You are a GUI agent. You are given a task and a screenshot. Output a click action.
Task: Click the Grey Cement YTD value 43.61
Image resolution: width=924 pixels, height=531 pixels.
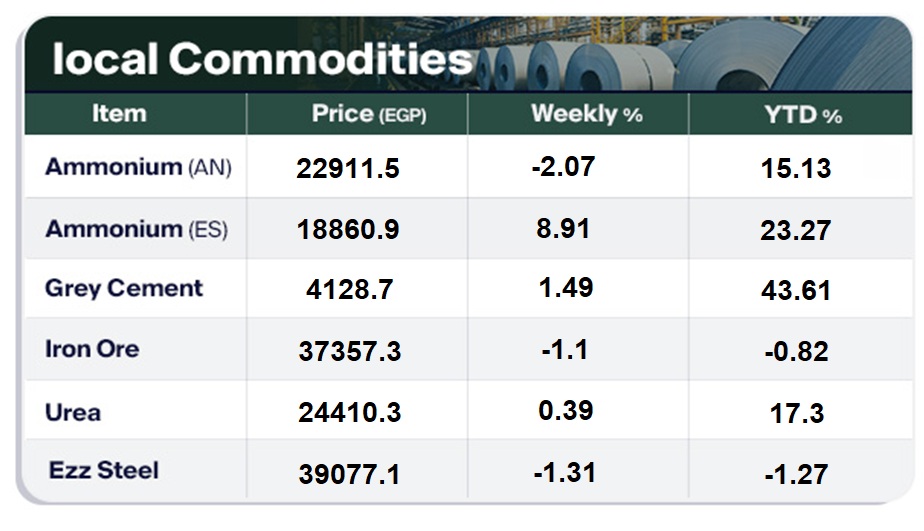(x=796, y=291)
